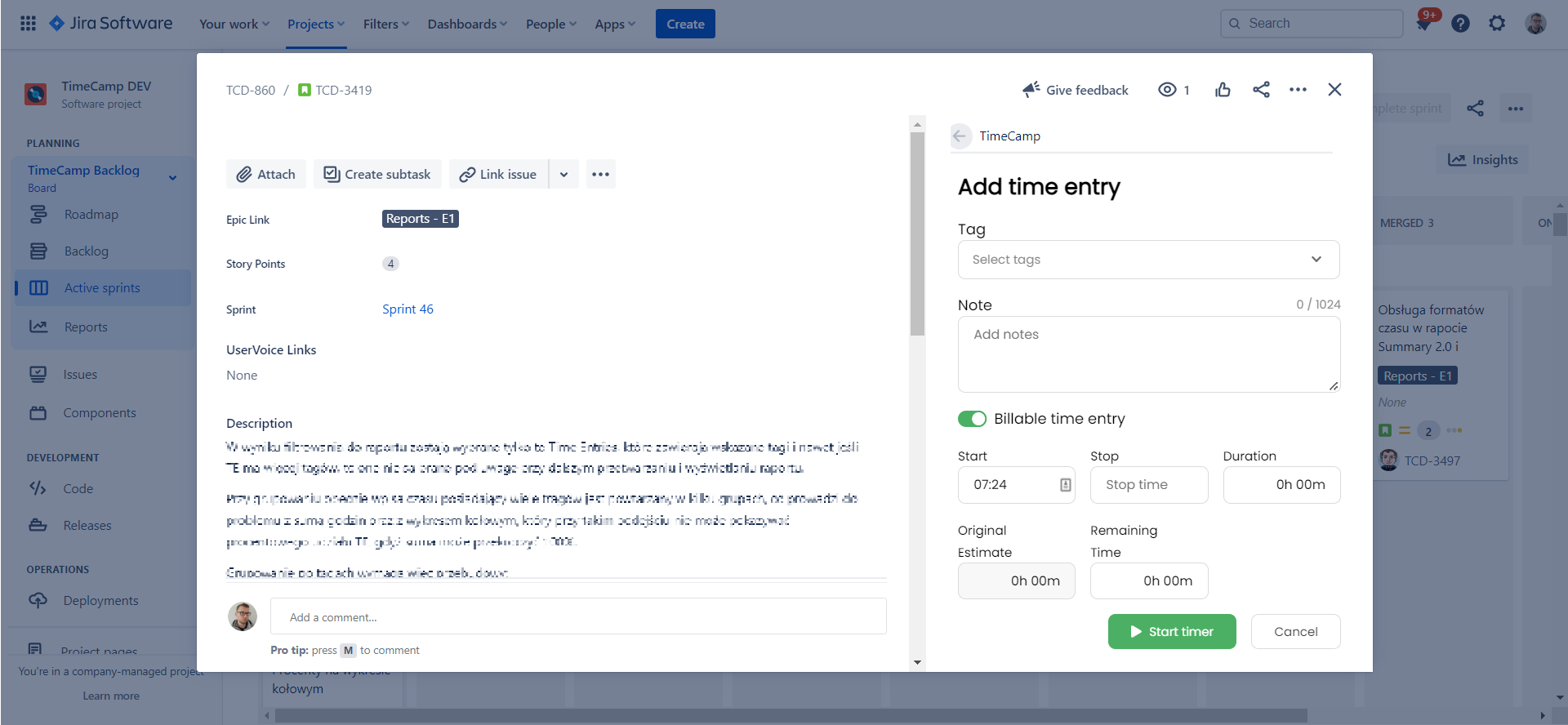Viewport: 1568px width, 725px height.
Task: Click the Give feedback megaphone button
Action: [x=1076, y=90]
